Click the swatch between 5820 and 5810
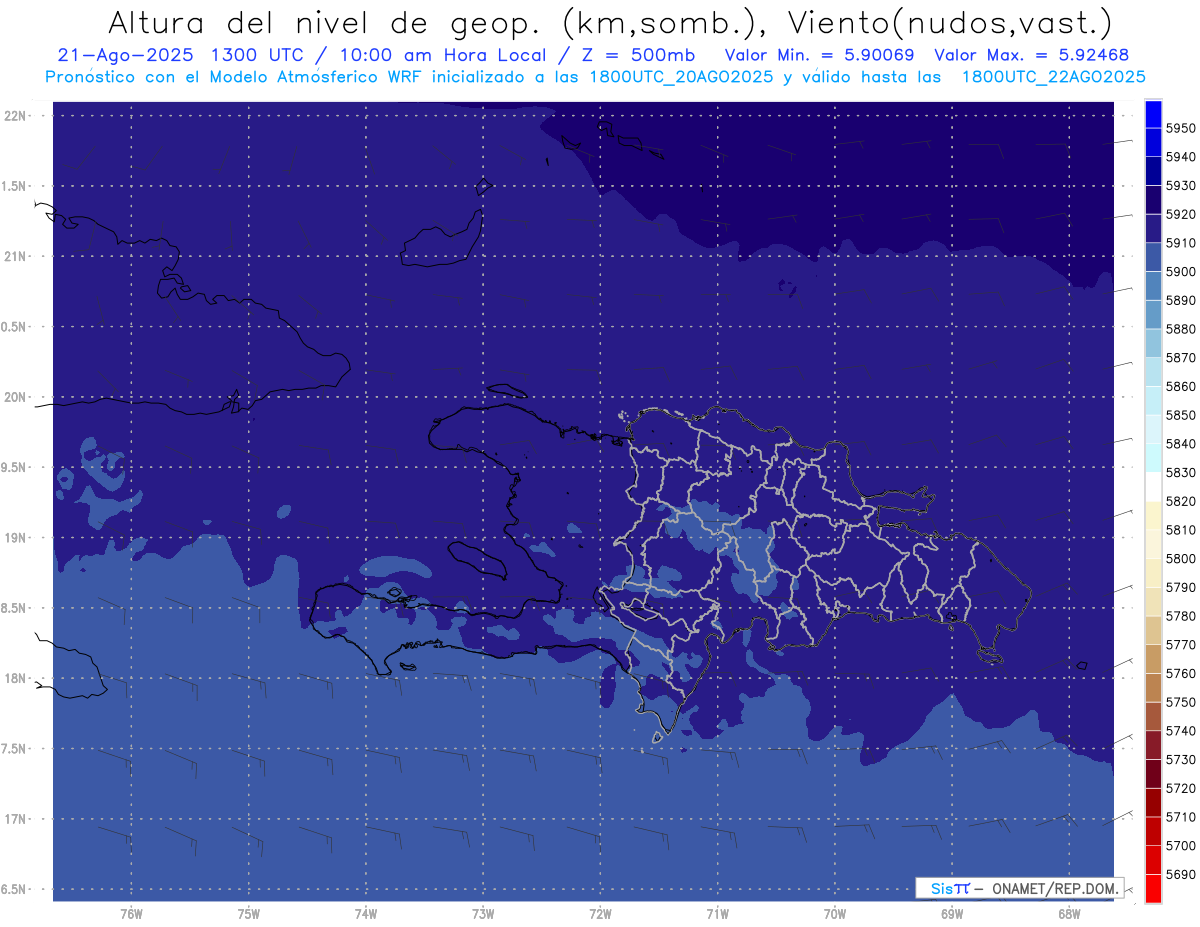 point(1153,515)
